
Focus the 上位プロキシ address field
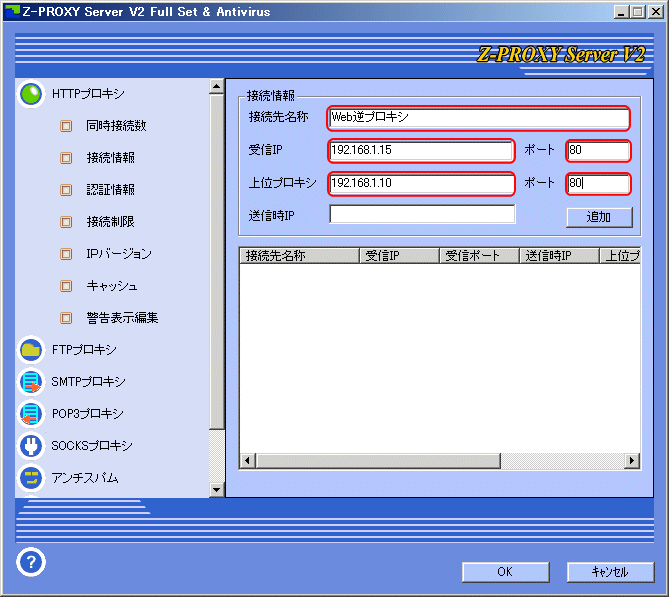click(422, 184)
